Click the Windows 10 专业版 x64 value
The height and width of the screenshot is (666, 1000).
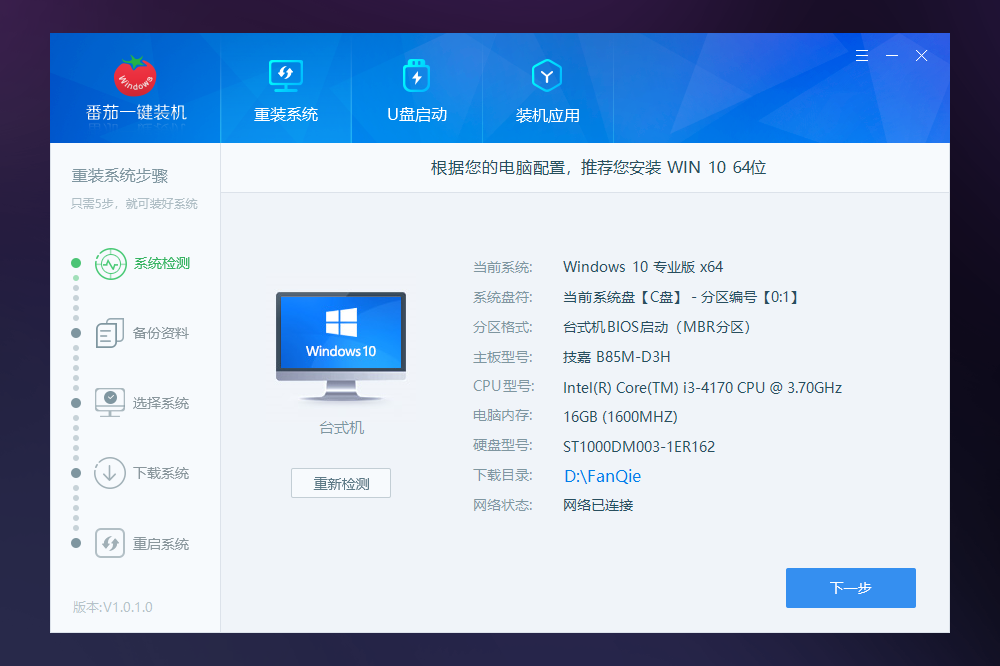643,267
